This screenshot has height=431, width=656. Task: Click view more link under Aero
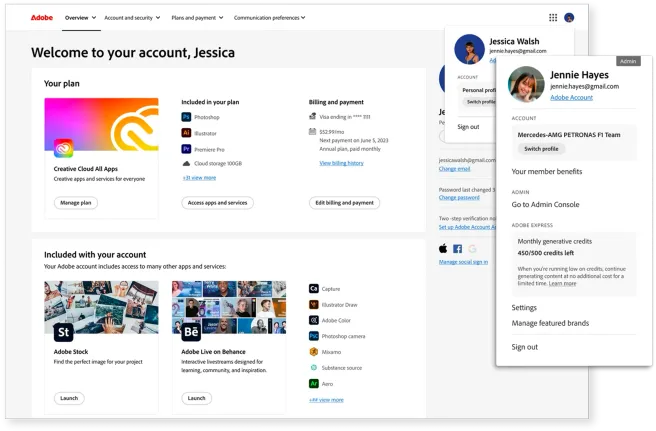pos(326,400)
